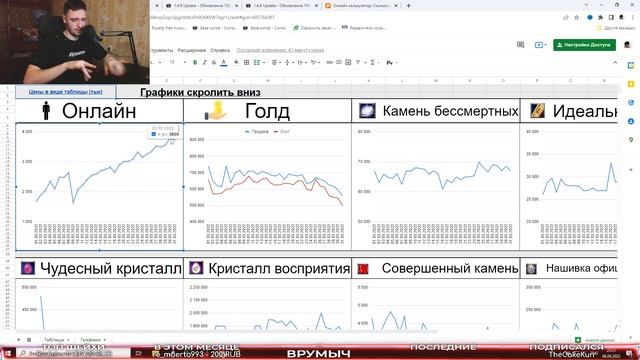Click the Windows taskbar search box
Screen dimensions: 640x360
[73, 353]
